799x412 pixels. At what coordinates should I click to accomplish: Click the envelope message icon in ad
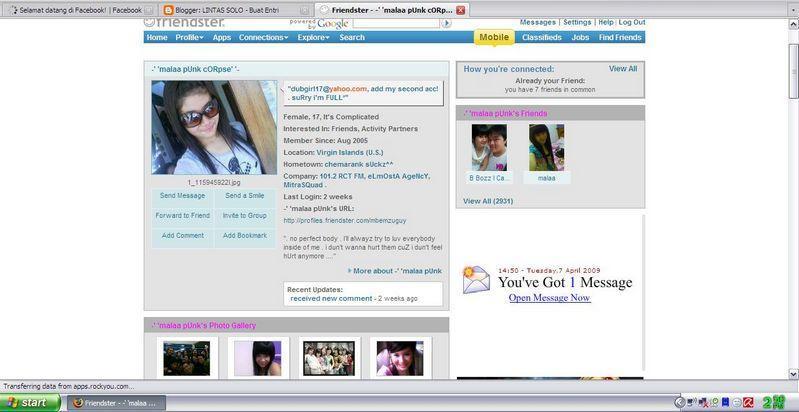point(476,280)
